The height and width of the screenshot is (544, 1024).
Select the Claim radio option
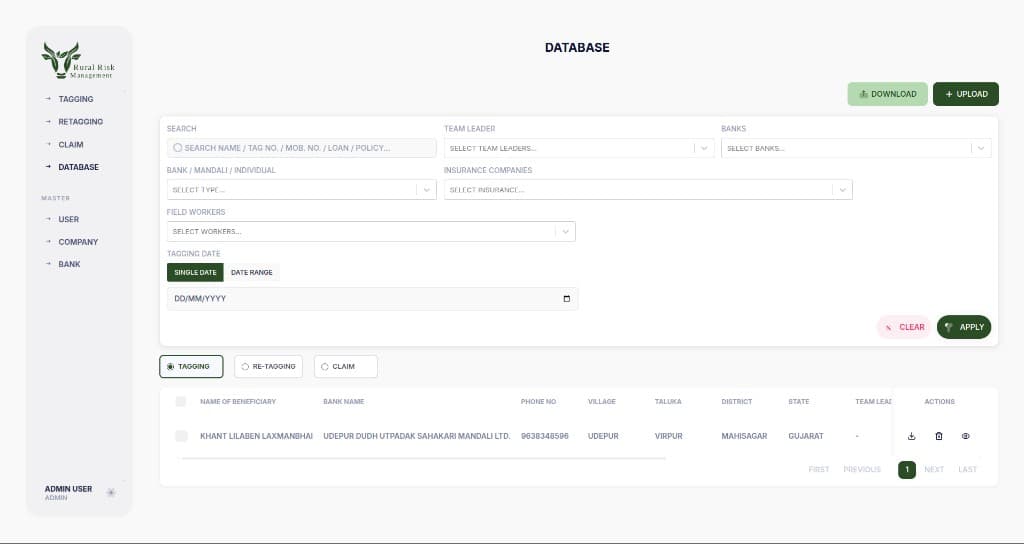tap(345, 366)
